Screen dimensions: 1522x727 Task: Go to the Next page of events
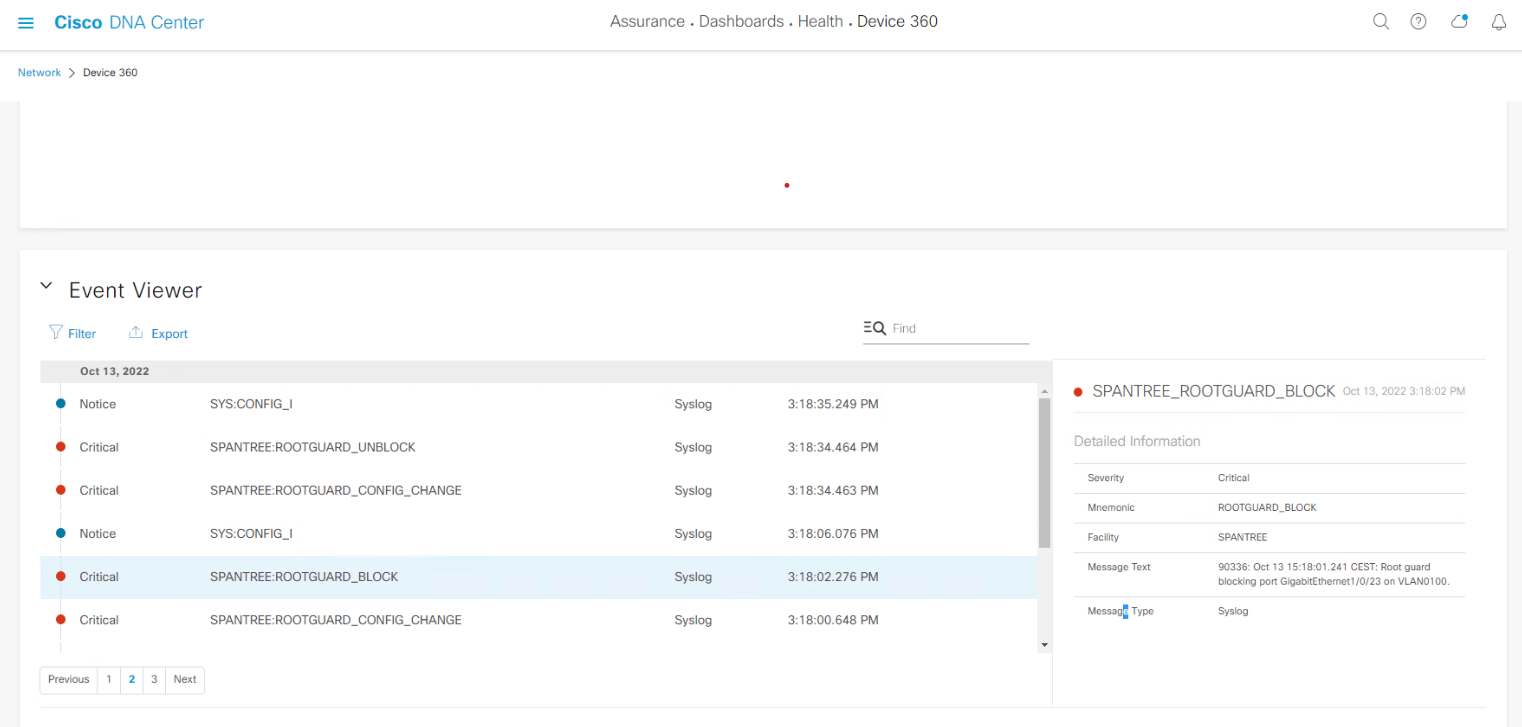pos(184,679)
